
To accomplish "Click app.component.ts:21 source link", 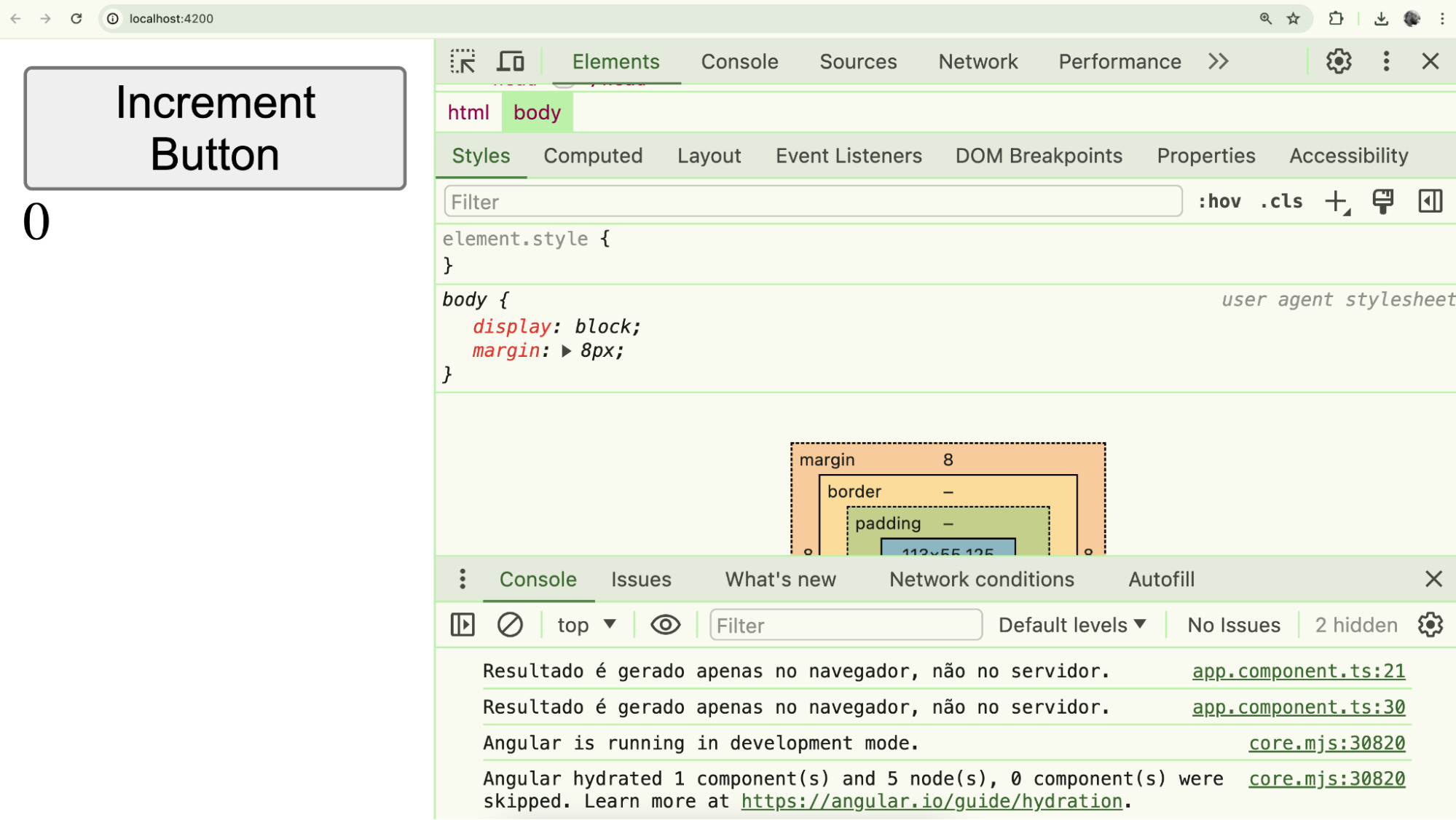I will point(1299,671).
